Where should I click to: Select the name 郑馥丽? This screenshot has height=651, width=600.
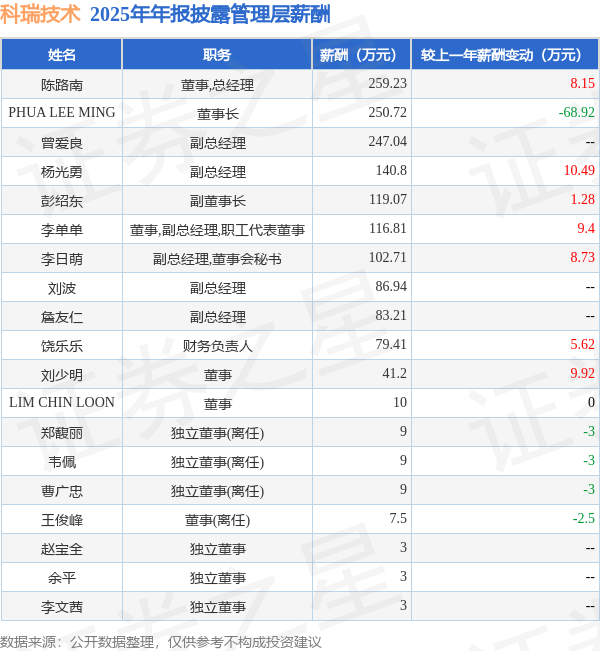pos(62,433)
